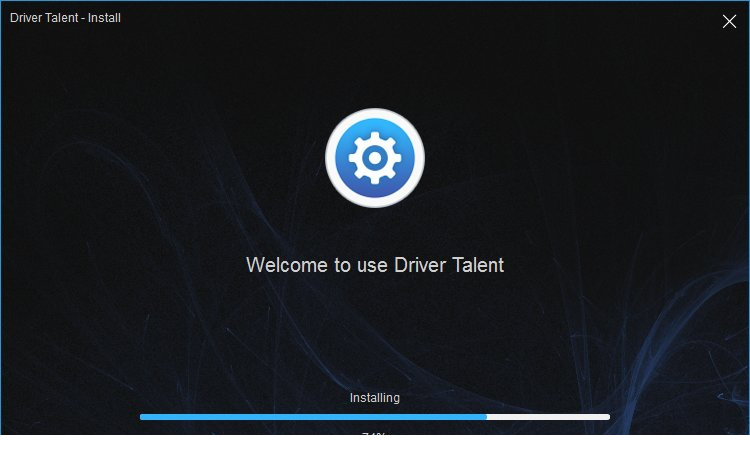Viewport: 750px width, 452px height.
Task: Click the blue filled part of progress bar
Action: [312, 416]
